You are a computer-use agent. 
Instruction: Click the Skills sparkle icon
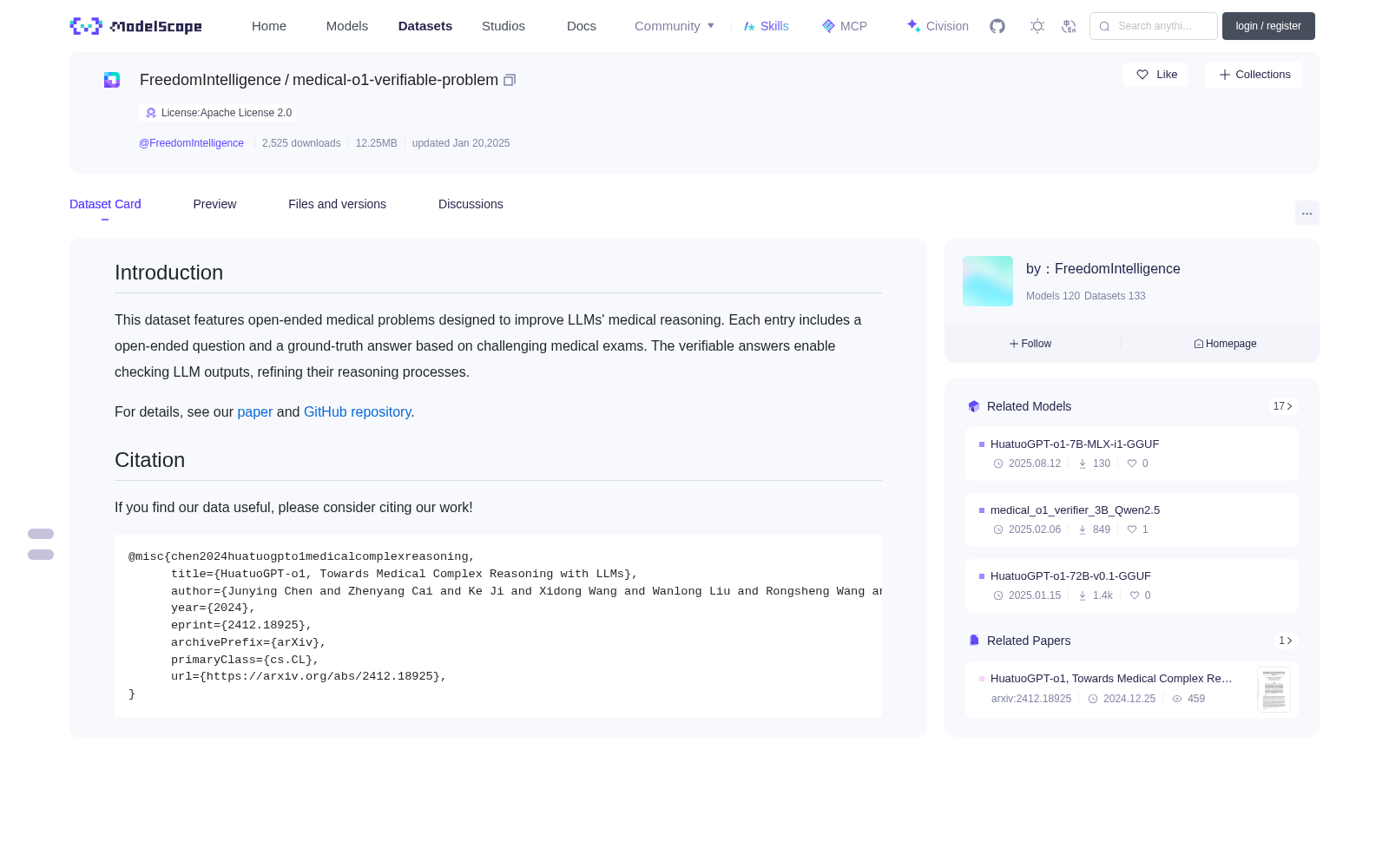(749, 26)
